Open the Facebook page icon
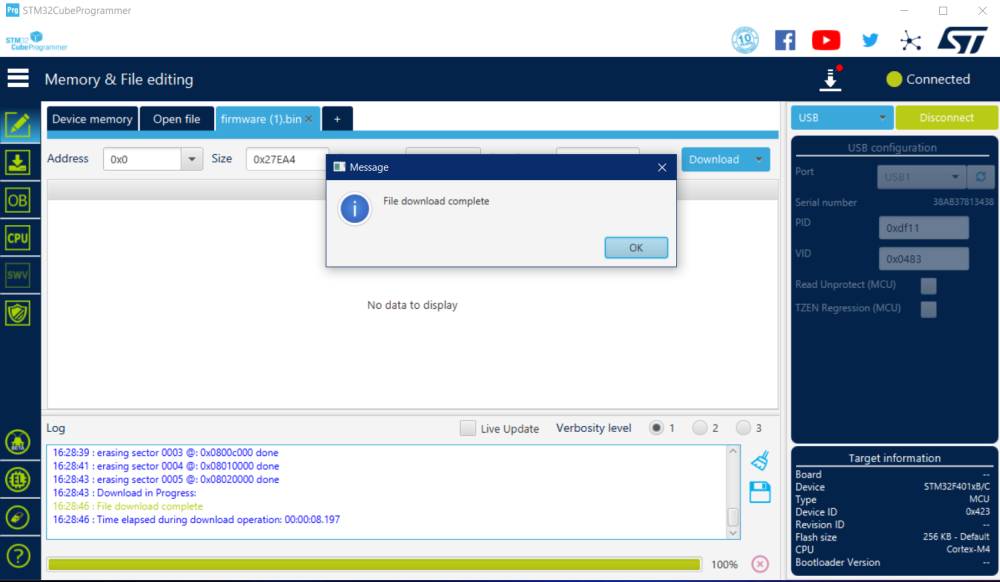This screenshot has width=1000, height=582. pyautogui.click(x=785, y=40)
